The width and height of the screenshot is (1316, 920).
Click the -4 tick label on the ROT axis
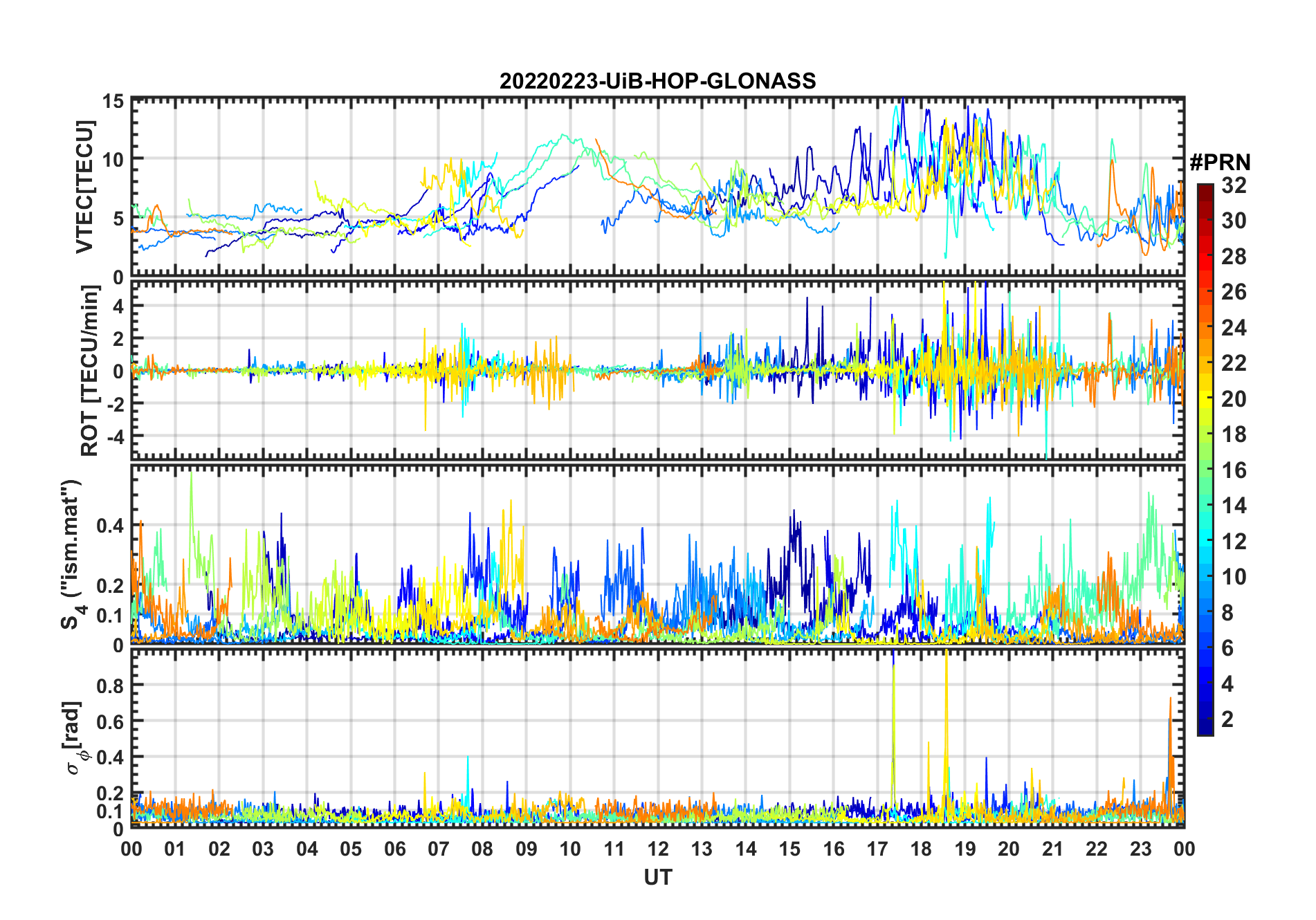point(113,436)
